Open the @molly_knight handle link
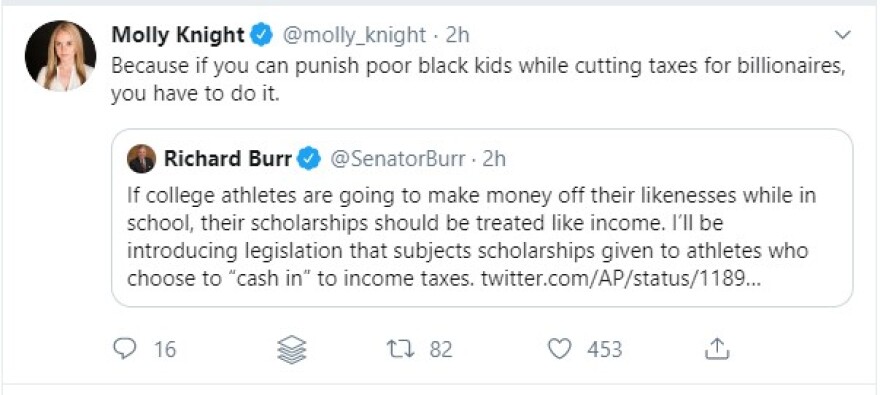The height and width of the screenshot is (395, 880). 354,35
